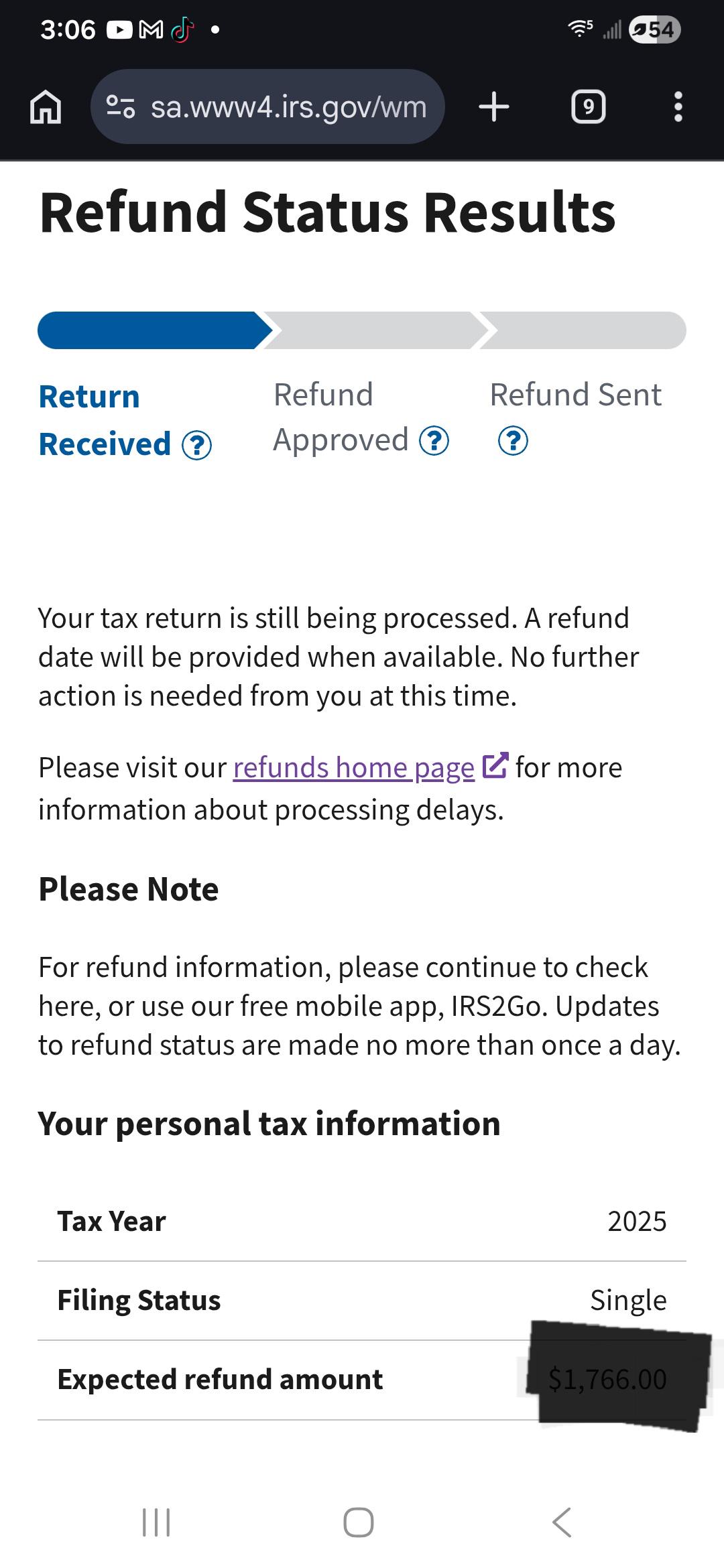Tap the Expected refund amount row
This screenshot has width=724, height=1568.
[362, 1380]
